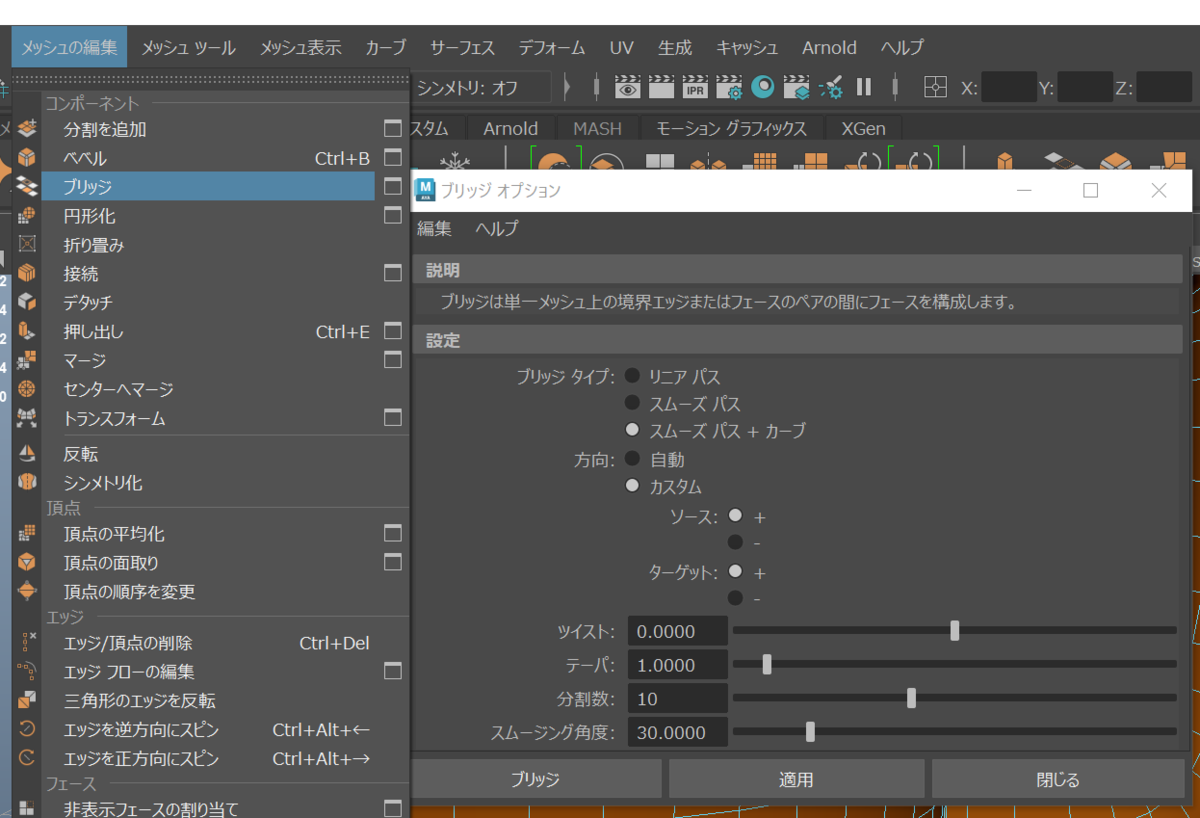The width and height of the screenshot is (1200, 818).
Task: Choose ソース minus direction
Action: [x=736, y=542]
